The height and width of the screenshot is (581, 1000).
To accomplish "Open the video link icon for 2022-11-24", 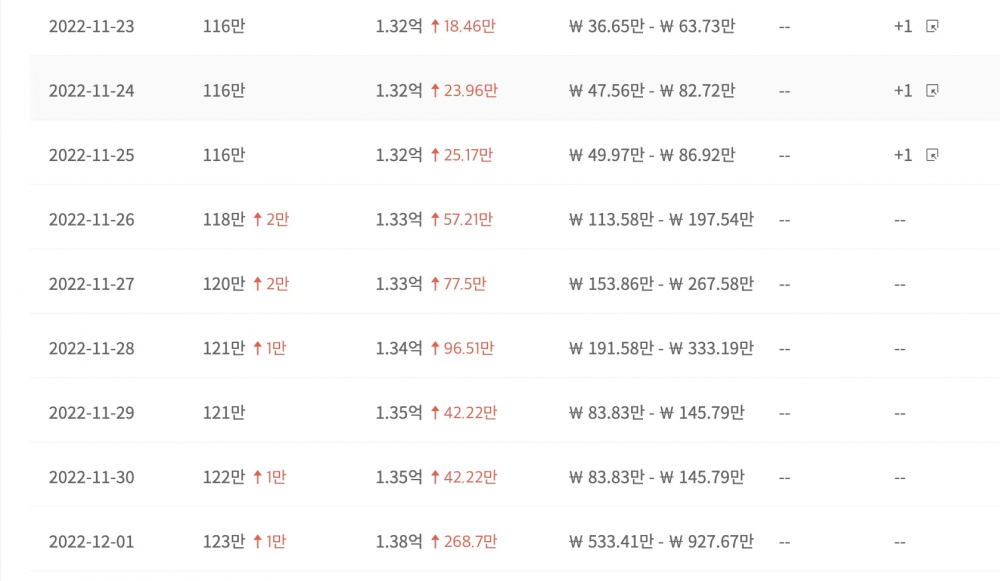I will (932, 91).
